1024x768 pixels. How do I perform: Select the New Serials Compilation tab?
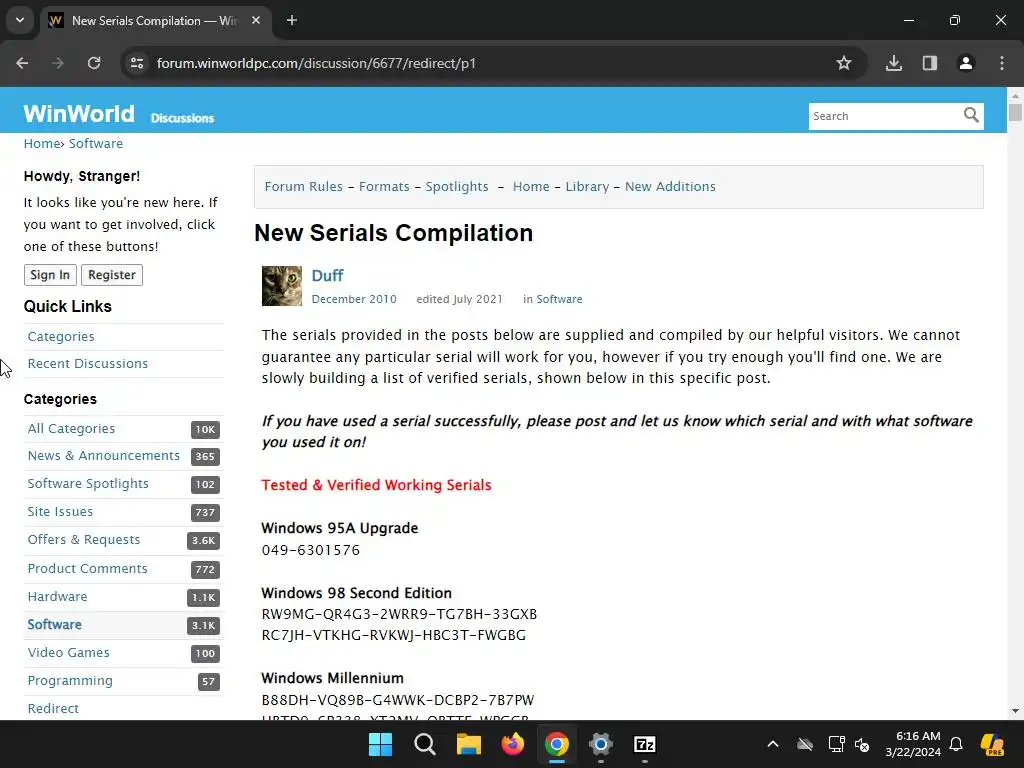(x=154, y=20)
